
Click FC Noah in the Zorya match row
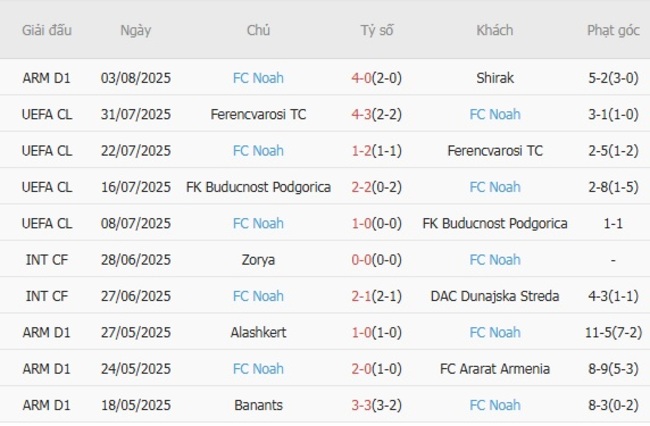click(x=495, y=260)
